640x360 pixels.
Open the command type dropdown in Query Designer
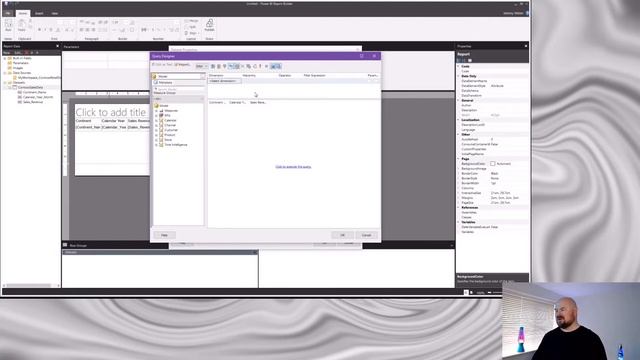point(202,66)
